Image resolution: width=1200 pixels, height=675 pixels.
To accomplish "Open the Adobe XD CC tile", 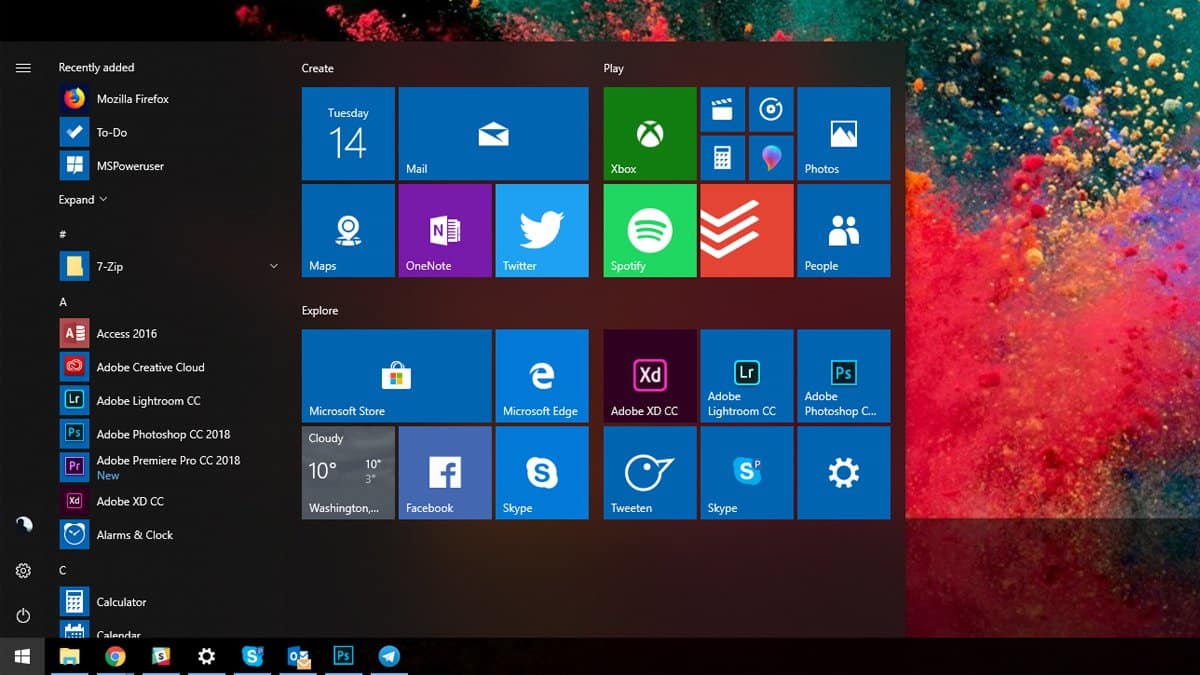I will click(x=649, y=375).
